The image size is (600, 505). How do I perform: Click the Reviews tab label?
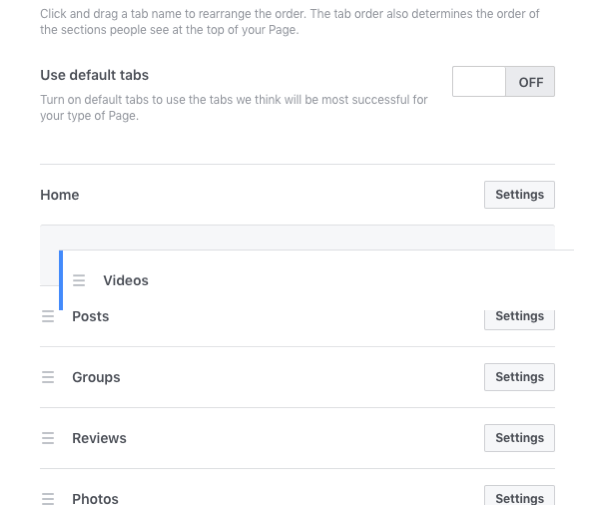pos(99,438)
